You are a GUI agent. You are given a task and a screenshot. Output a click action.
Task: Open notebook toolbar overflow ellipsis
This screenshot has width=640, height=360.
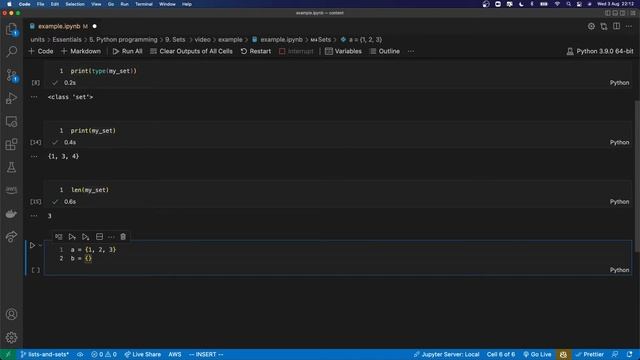point(411,51)
